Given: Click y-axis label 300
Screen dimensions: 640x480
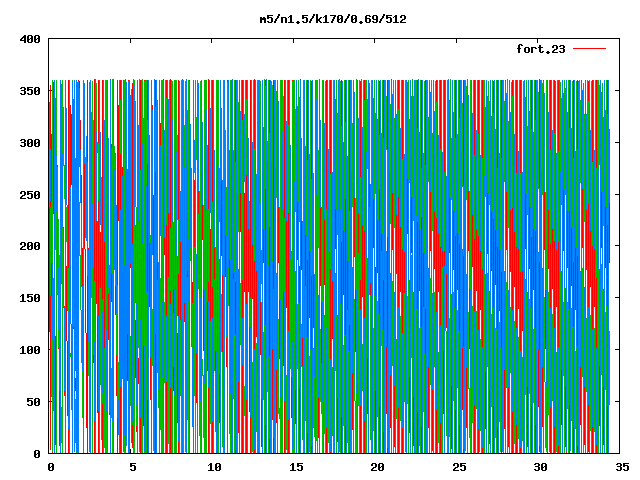Looking at the screenshot, I should 30,143.
